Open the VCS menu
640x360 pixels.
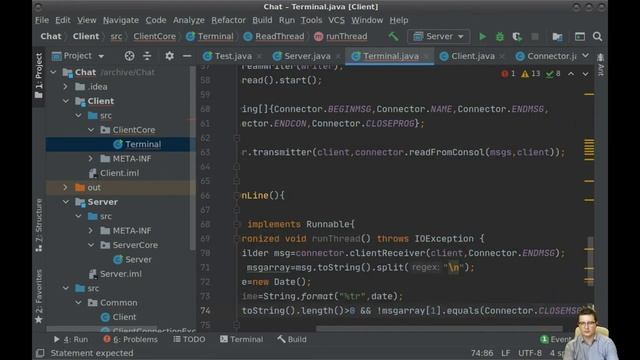click(336, 20)
